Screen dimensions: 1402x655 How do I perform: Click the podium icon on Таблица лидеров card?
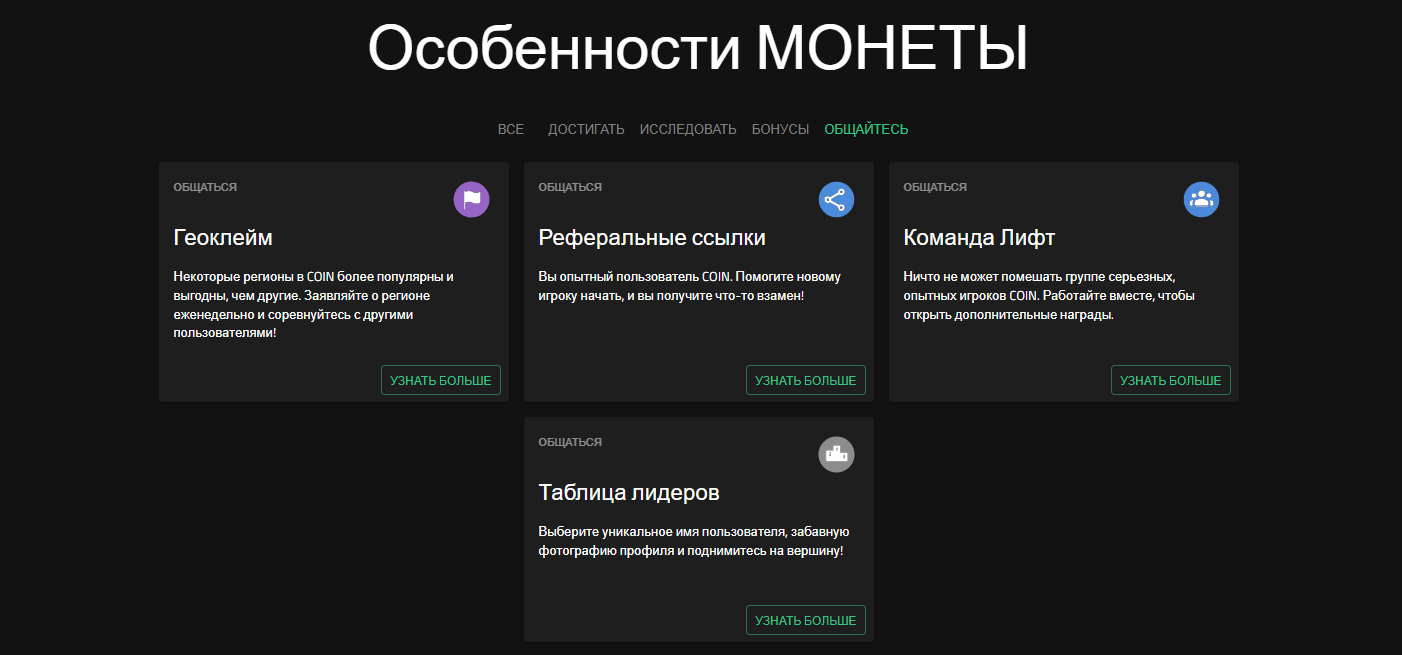tap(836, 454)
